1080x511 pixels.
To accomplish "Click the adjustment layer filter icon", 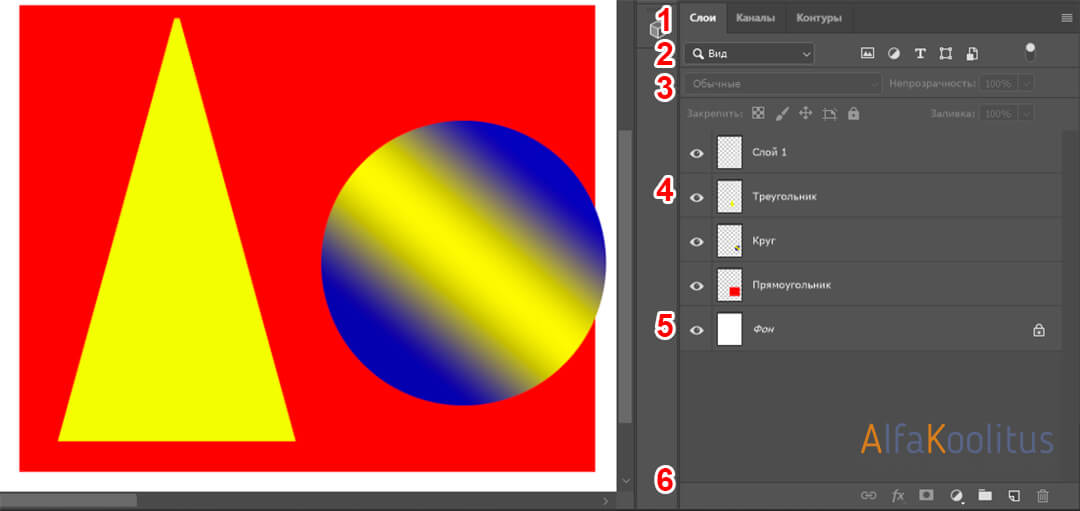I will [893, 53].
